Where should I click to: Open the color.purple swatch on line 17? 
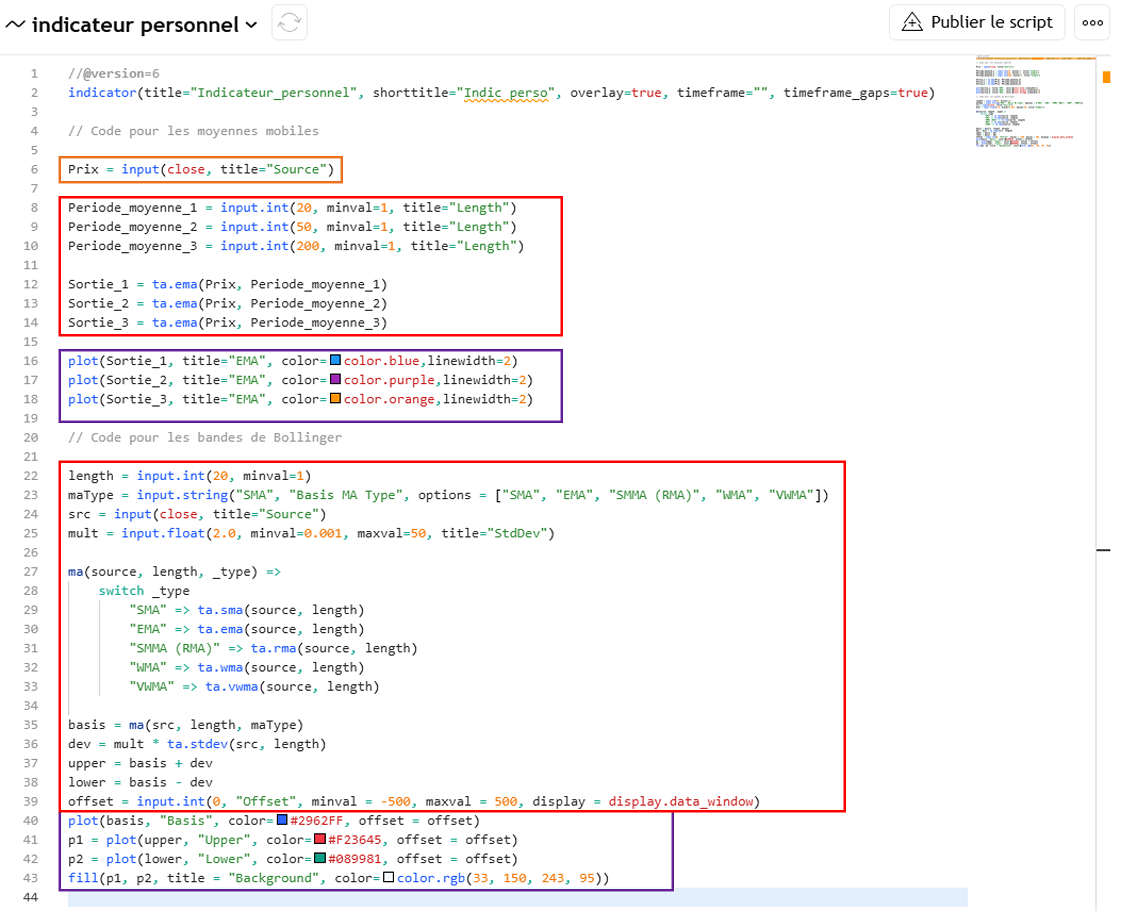pyautogui.click(x=336, y=380)
